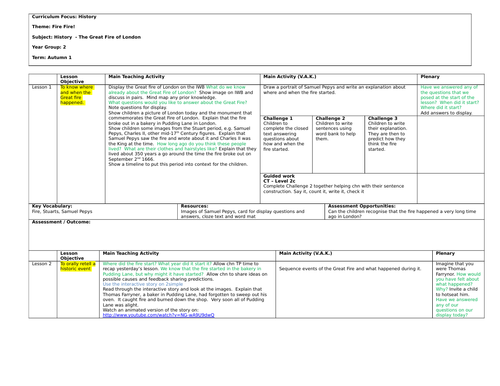Open the YouTube animated story hyperlink
Screen dimensions: 500x386
click(158, 315)
